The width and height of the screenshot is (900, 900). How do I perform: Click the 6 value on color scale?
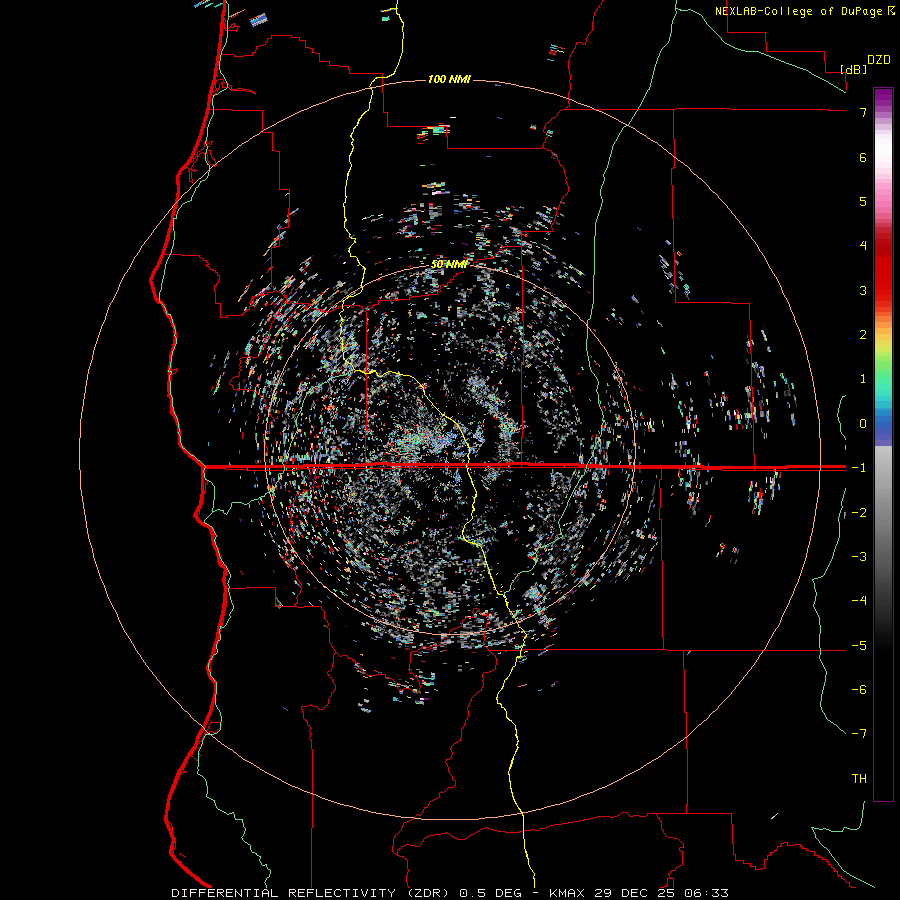pos(863,157)
